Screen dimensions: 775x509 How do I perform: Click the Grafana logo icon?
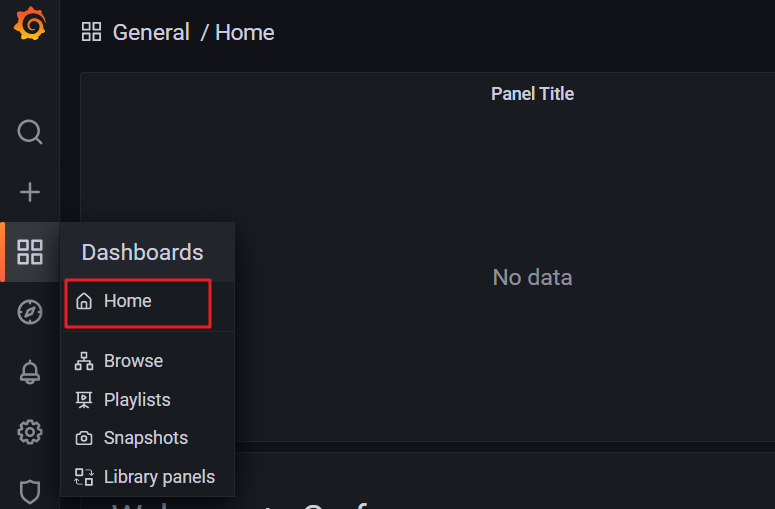(30, 23)
